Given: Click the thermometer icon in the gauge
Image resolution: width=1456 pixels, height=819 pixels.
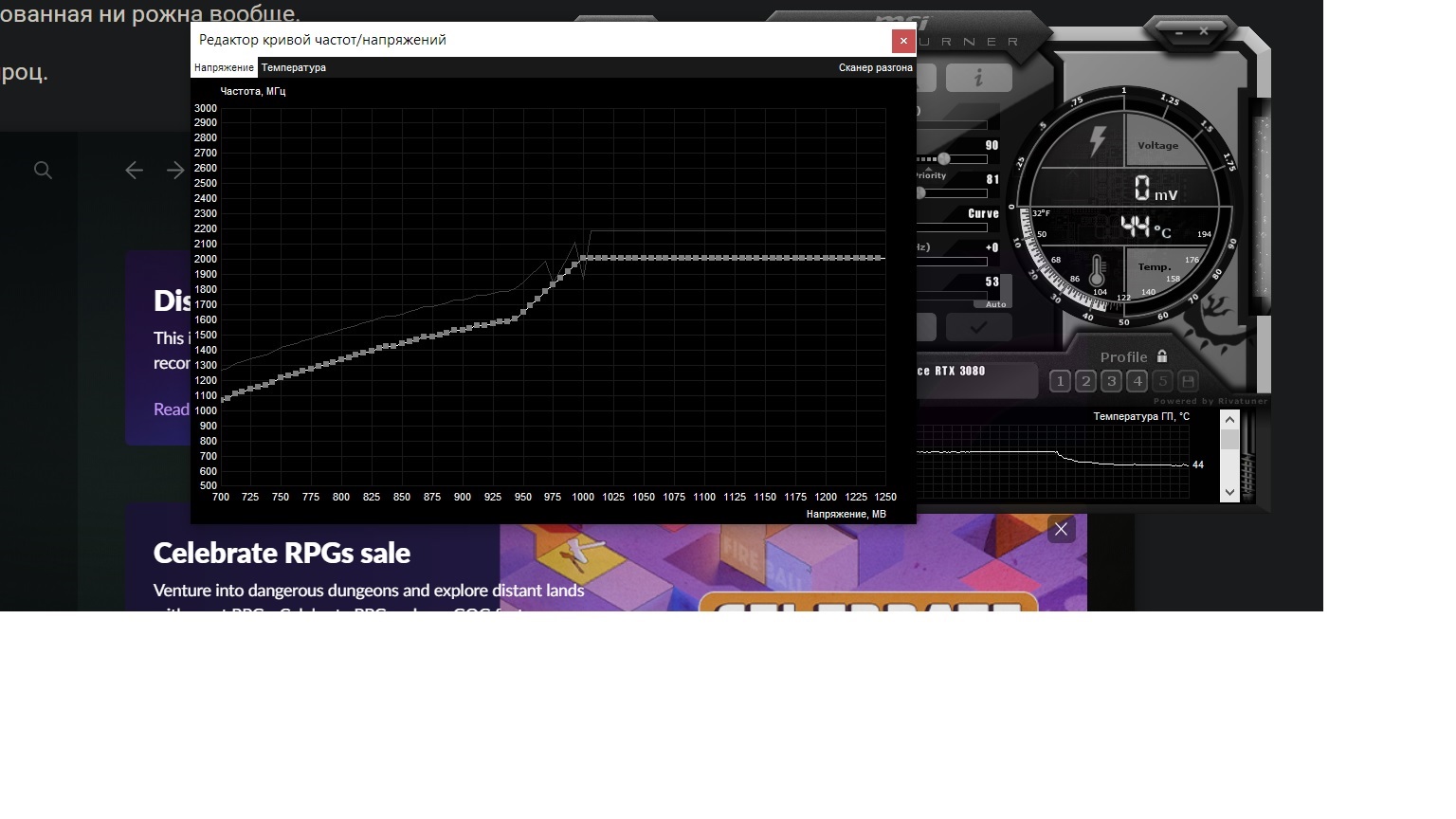Looking at the screenshot, I should tap(1097, 271).
